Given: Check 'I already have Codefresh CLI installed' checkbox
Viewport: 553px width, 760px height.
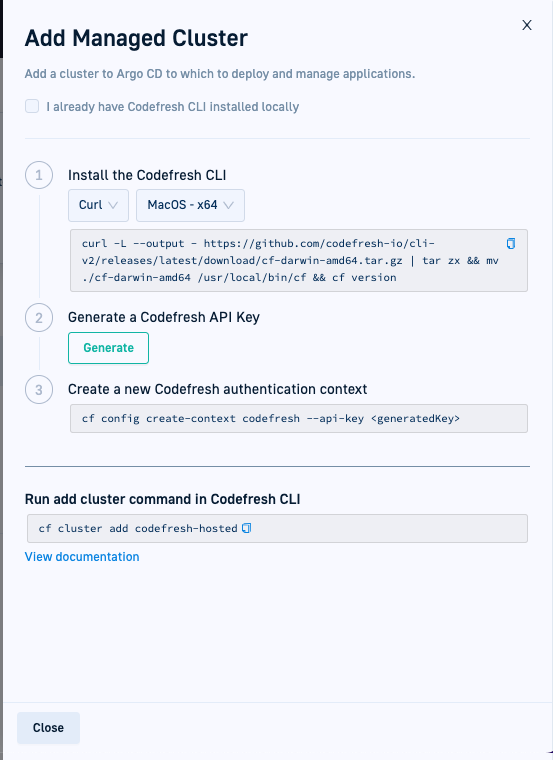Looking at the screenshot, I should 32,106.
